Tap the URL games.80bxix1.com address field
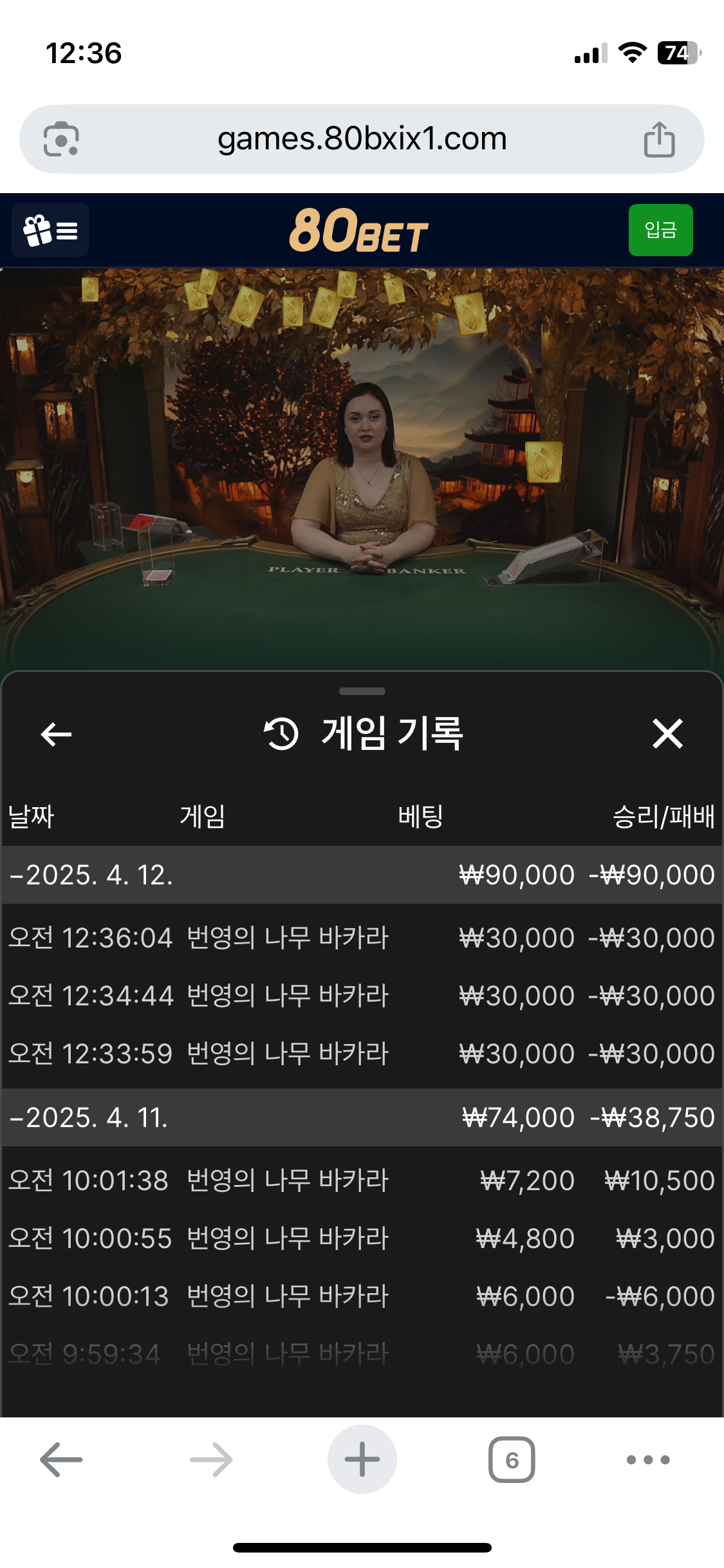The image size is (724, 1568). pos(362,139)
